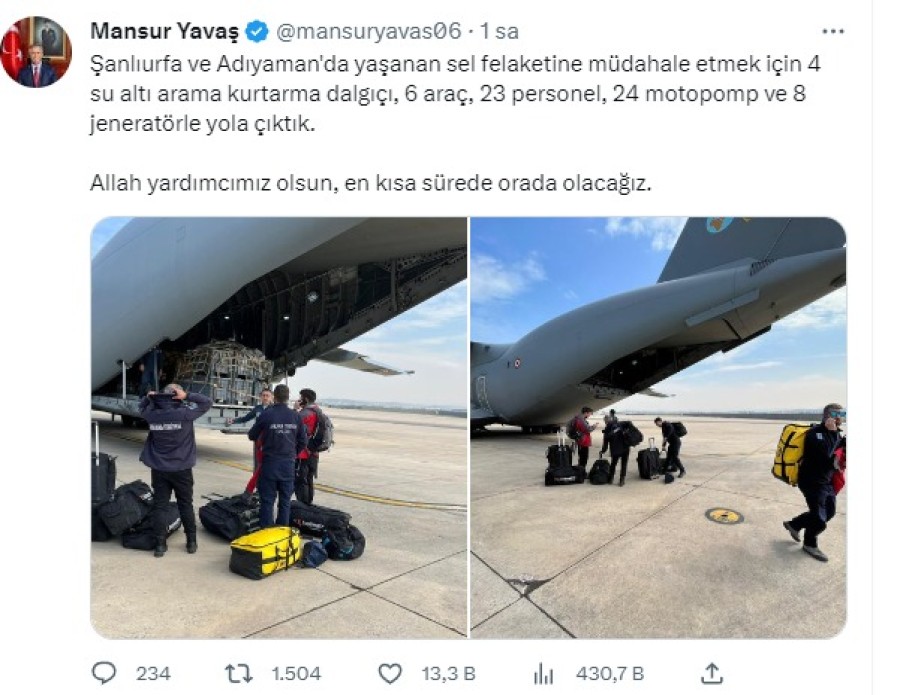
Task: Like the tweet with heart icon
Action: 390,673
